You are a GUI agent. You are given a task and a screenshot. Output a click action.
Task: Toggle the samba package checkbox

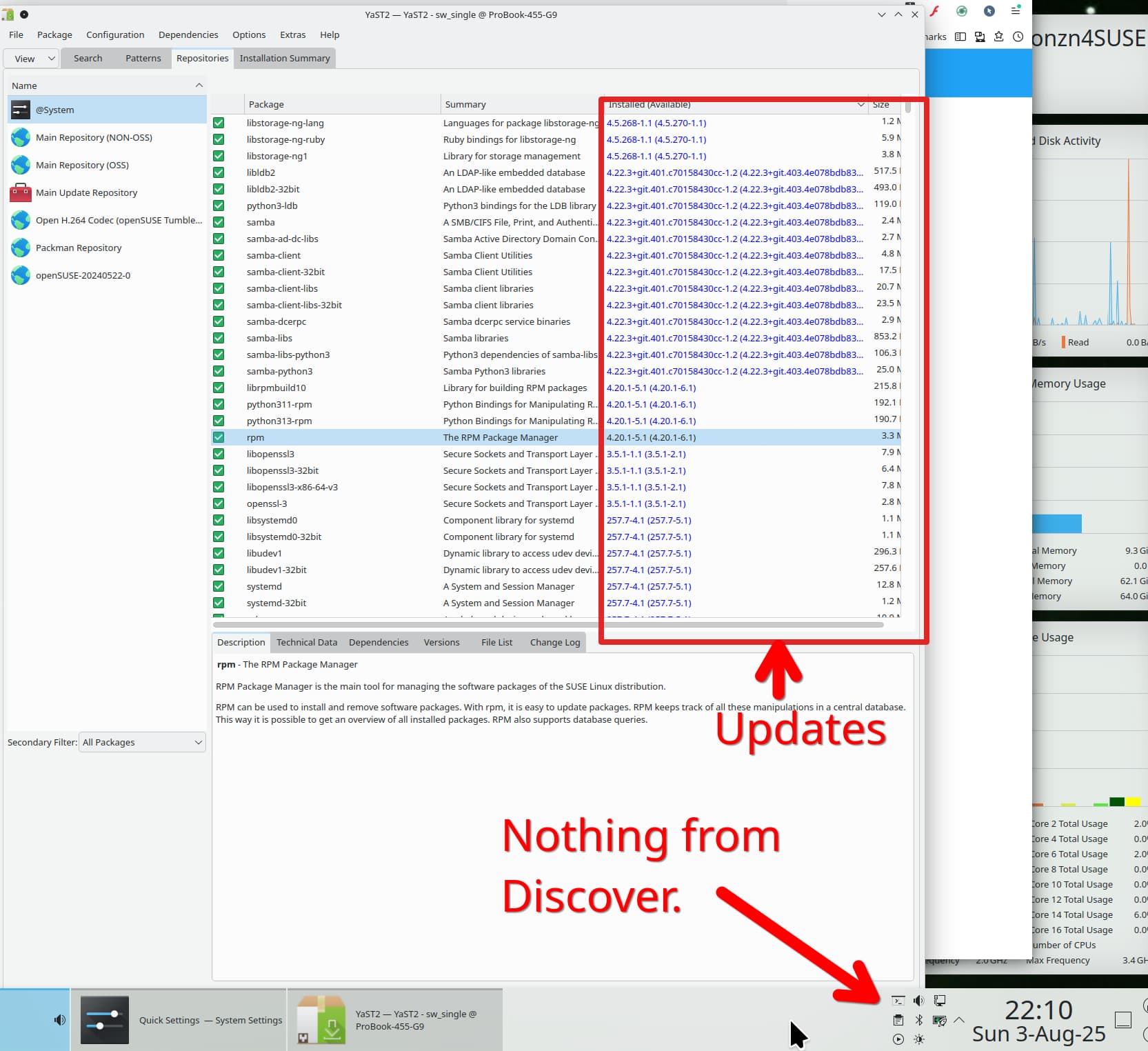(219, 222)
